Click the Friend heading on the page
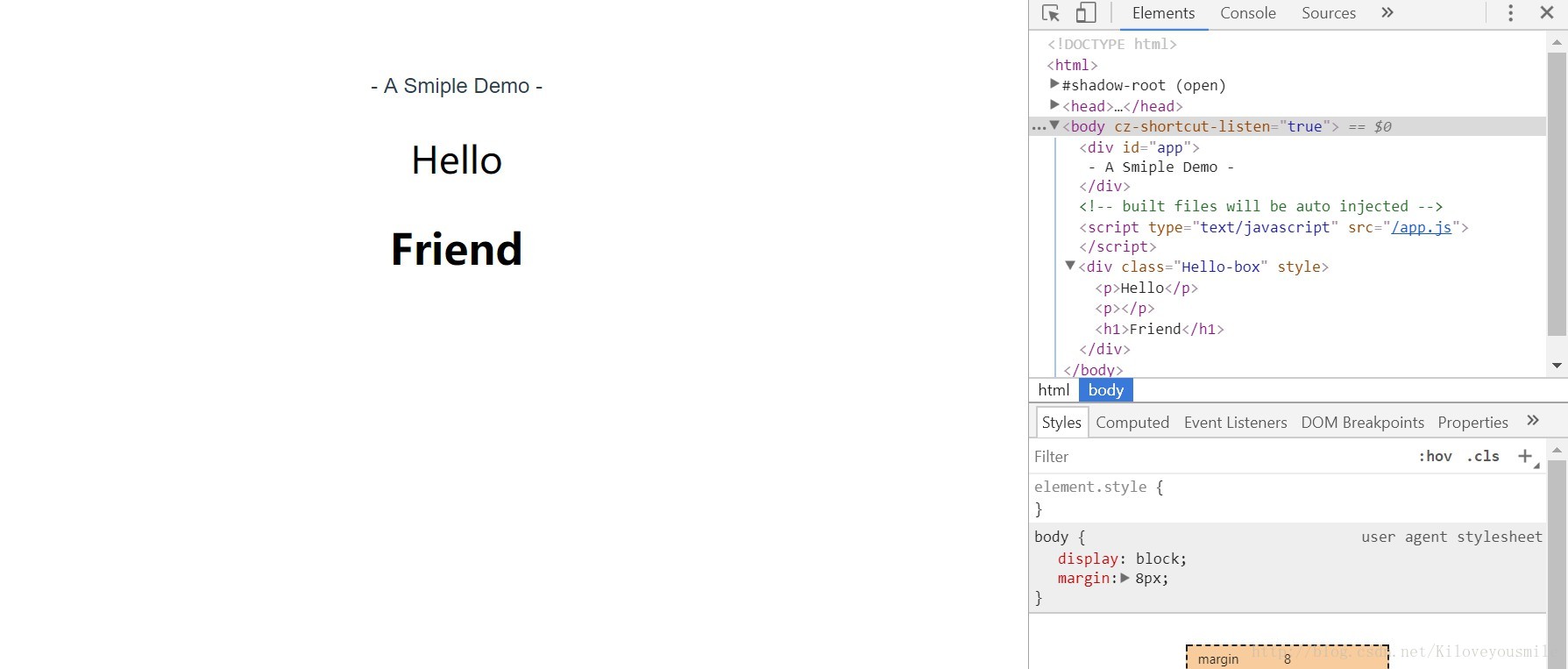 tap(457, 249)
